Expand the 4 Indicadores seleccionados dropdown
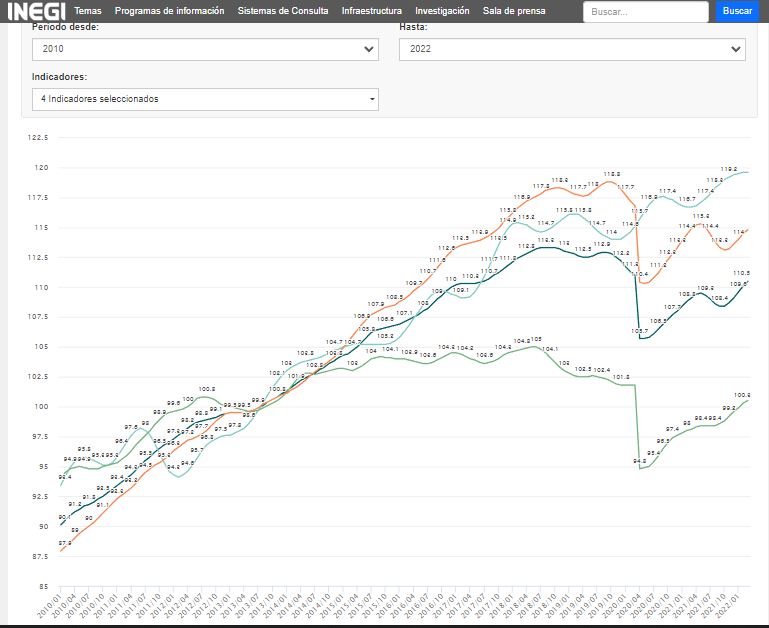This screenshot has height=628, width=769. click(x=205, y=99)
